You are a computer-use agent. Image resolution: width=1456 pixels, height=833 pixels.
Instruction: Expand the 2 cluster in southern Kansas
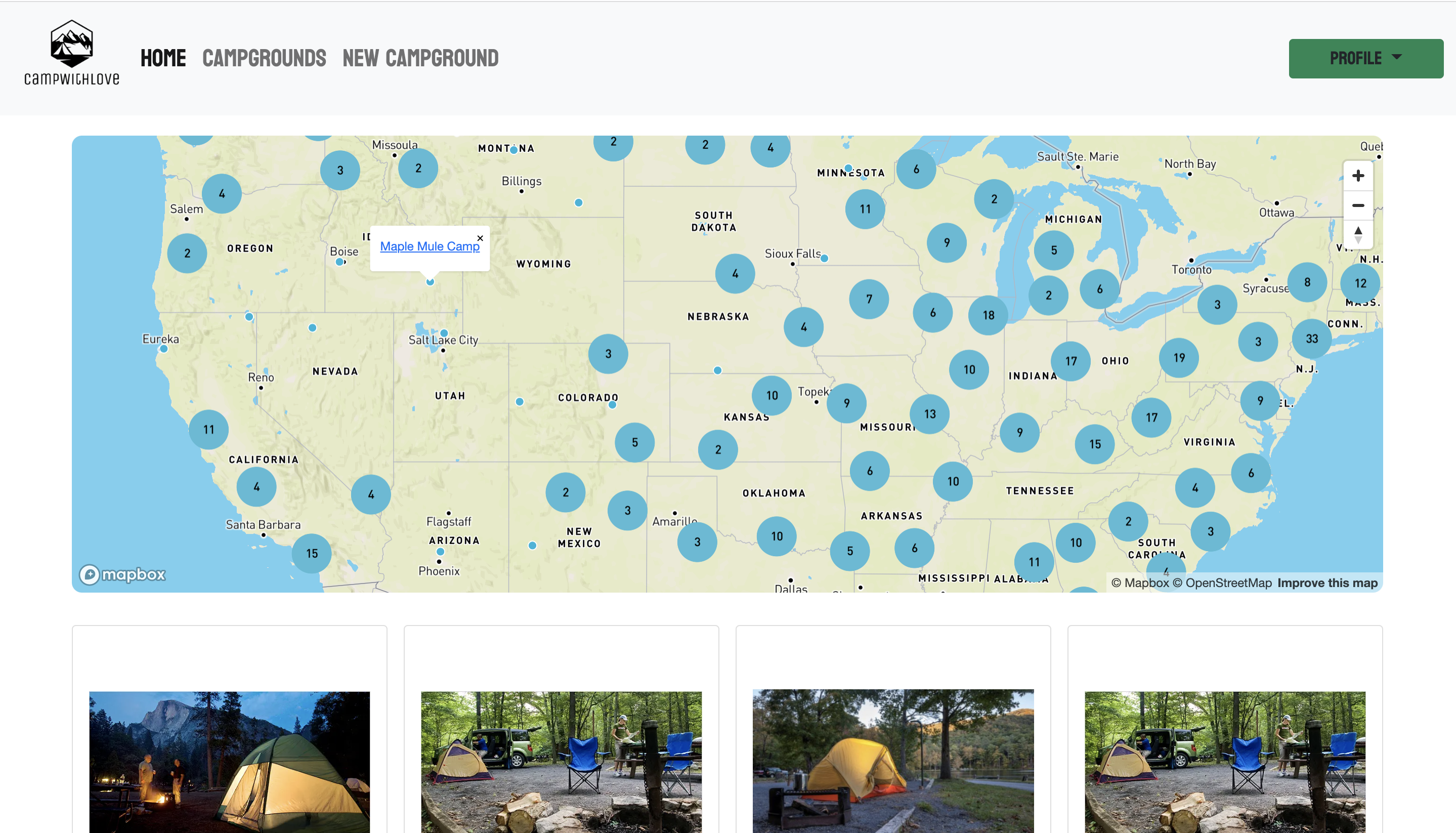718,450
